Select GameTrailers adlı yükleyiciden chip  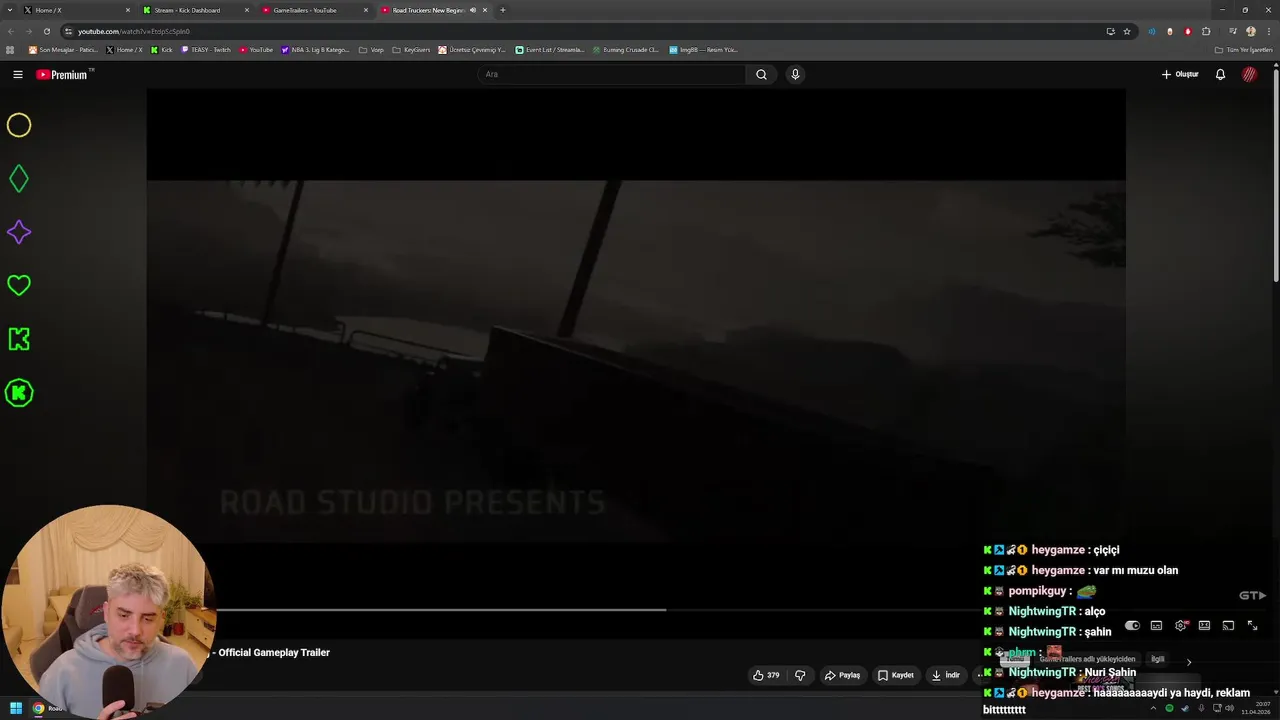[x=1087, y=659]
